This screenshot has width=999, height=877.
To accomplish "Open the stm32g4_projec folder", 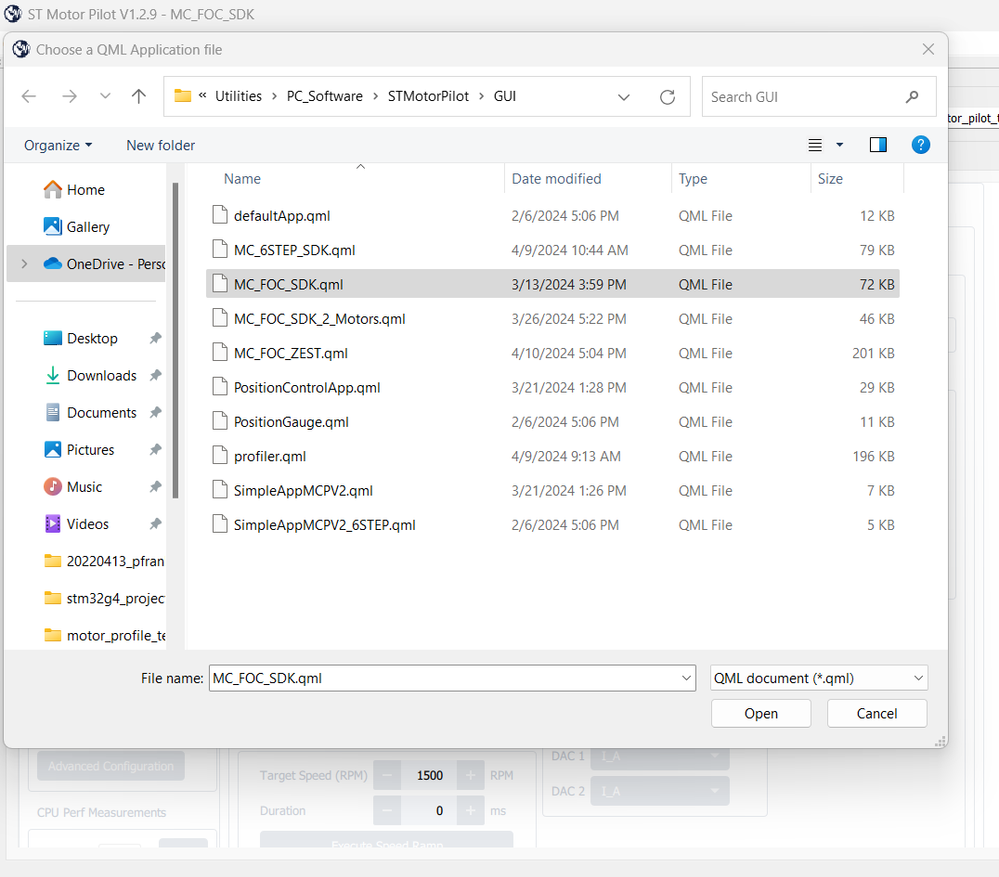I will point(104,598).
